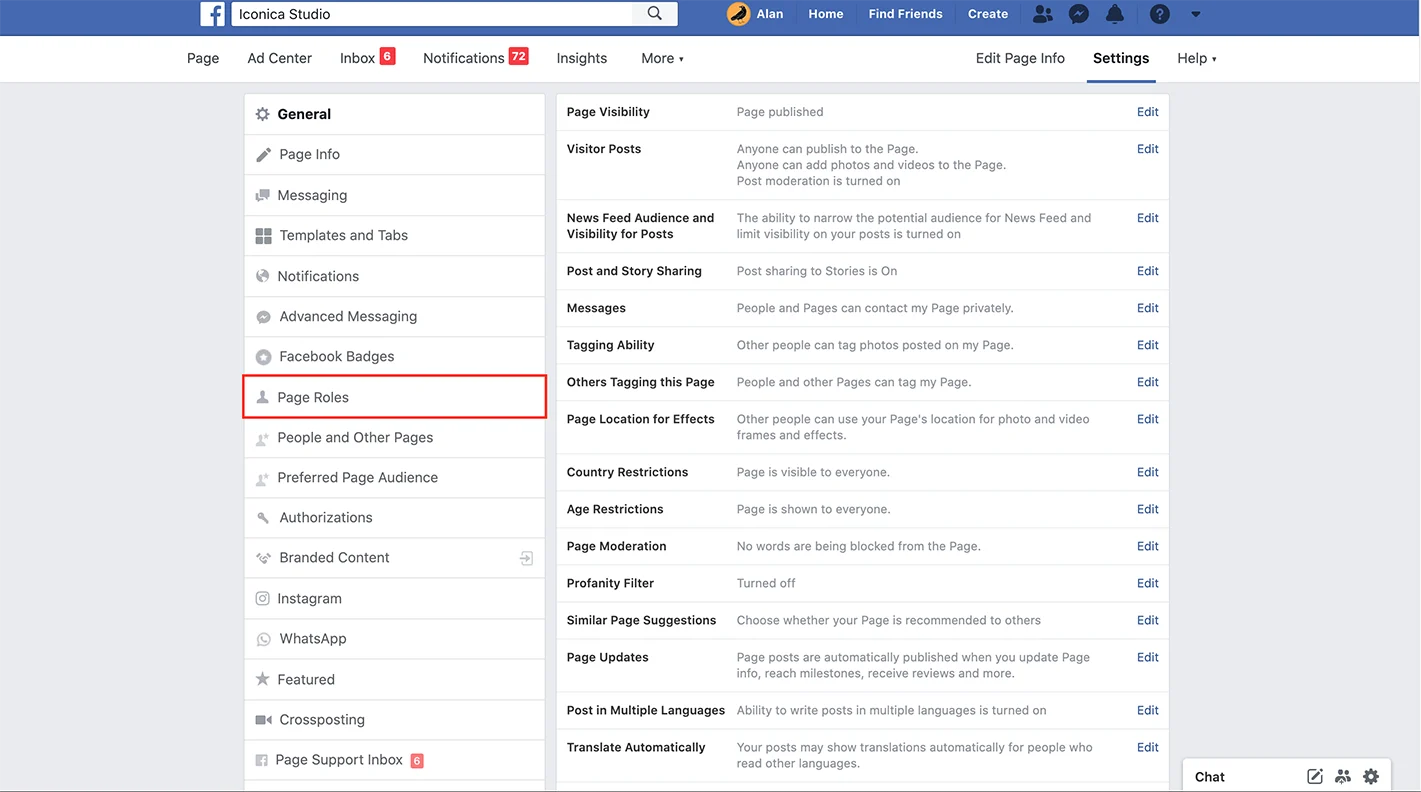Viewport: 1421px width, 792px height.
Task: Click the icon beside People and Other Pages
Action: 263,438
